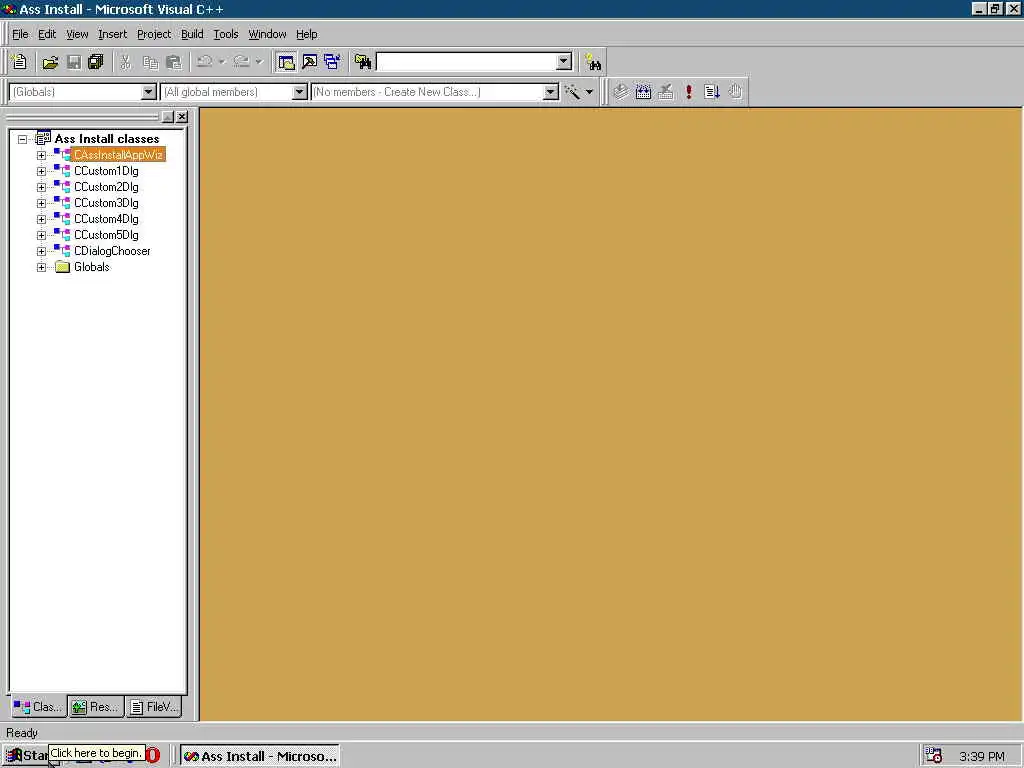Click the red exclamation Execute Program icon
Viewport: 1024px width, 768px height.
[x=689, y=92]
